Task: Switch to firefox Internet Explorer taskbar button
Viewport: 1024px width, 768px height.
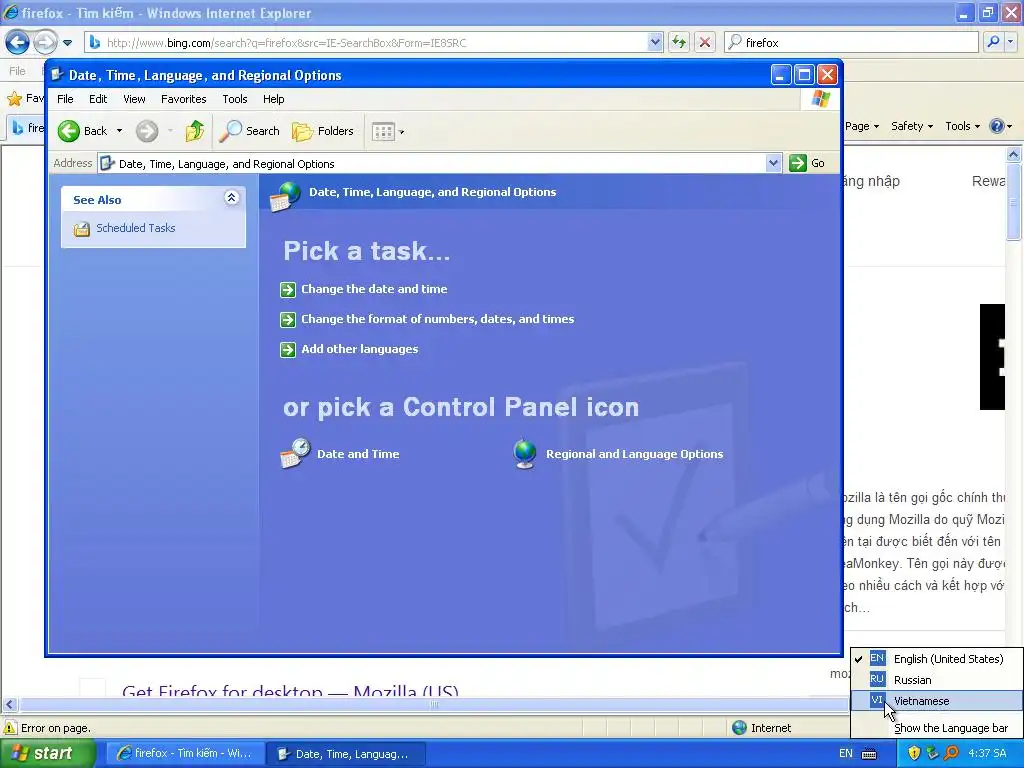Action: point(185,754)
